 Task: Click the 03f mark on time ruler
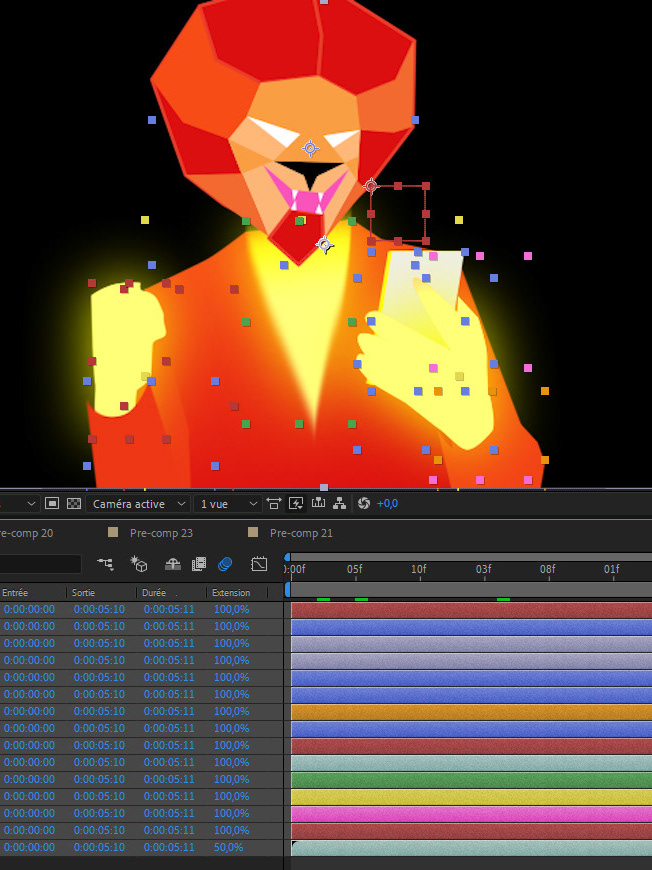click(x=483, y=569)
